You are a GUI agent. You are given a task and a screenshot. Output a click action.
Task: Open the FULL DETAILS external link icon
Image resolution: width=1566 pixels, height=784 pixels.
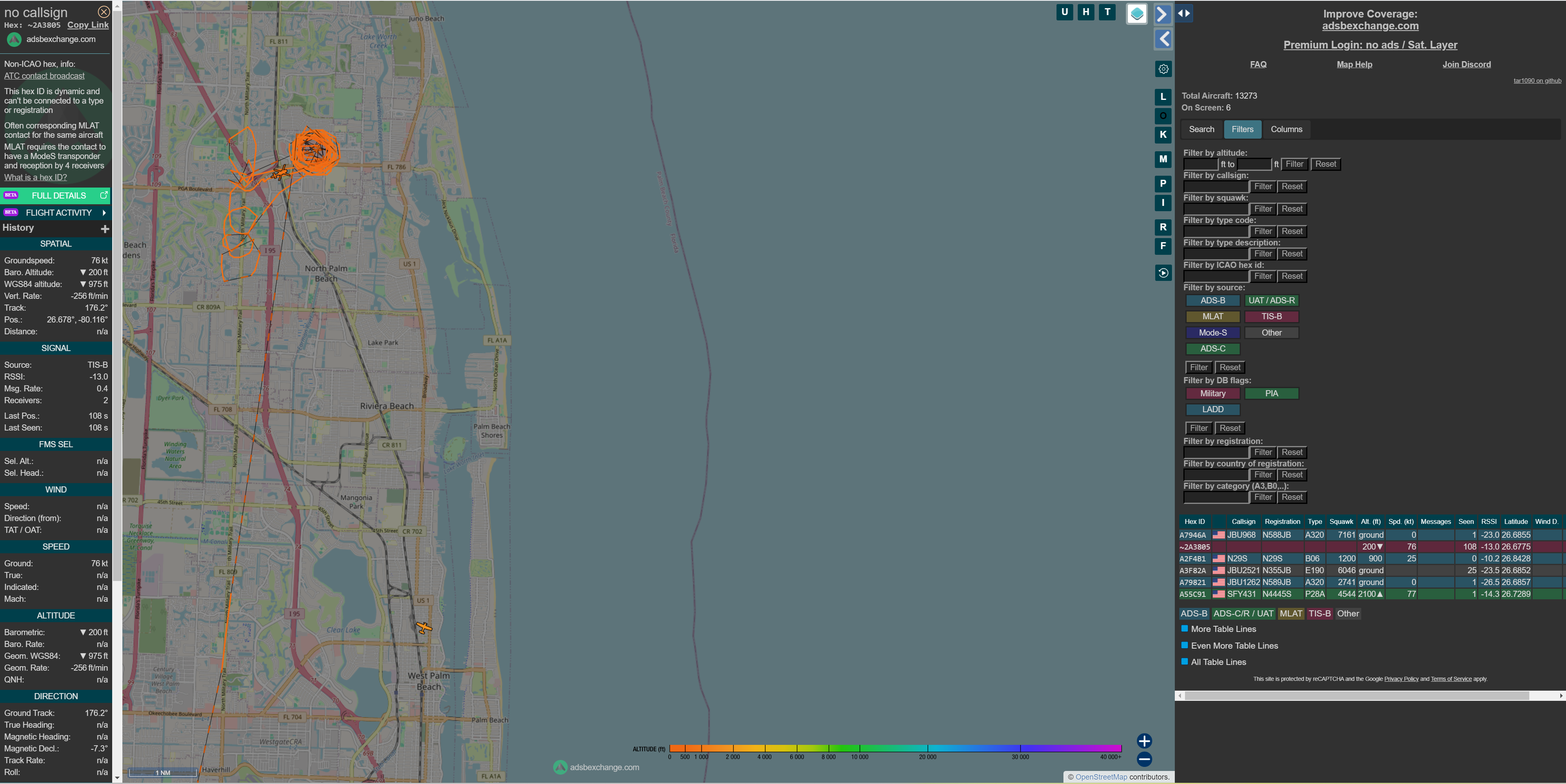104,195
